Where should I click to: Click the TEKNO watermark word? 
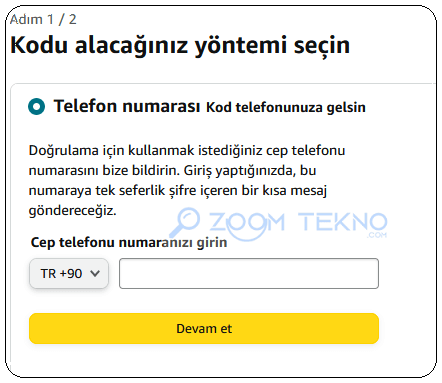343,222
